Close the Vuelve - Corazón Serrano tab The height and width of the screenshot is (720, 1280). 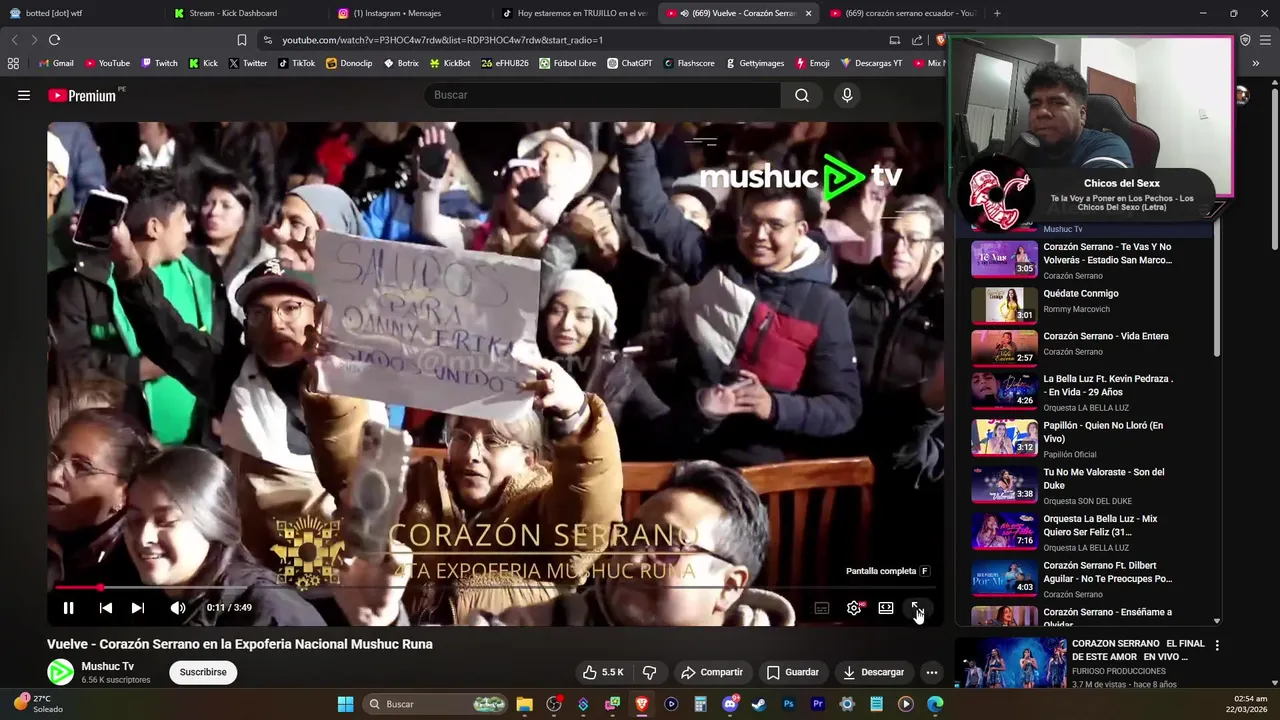(808, 13)
